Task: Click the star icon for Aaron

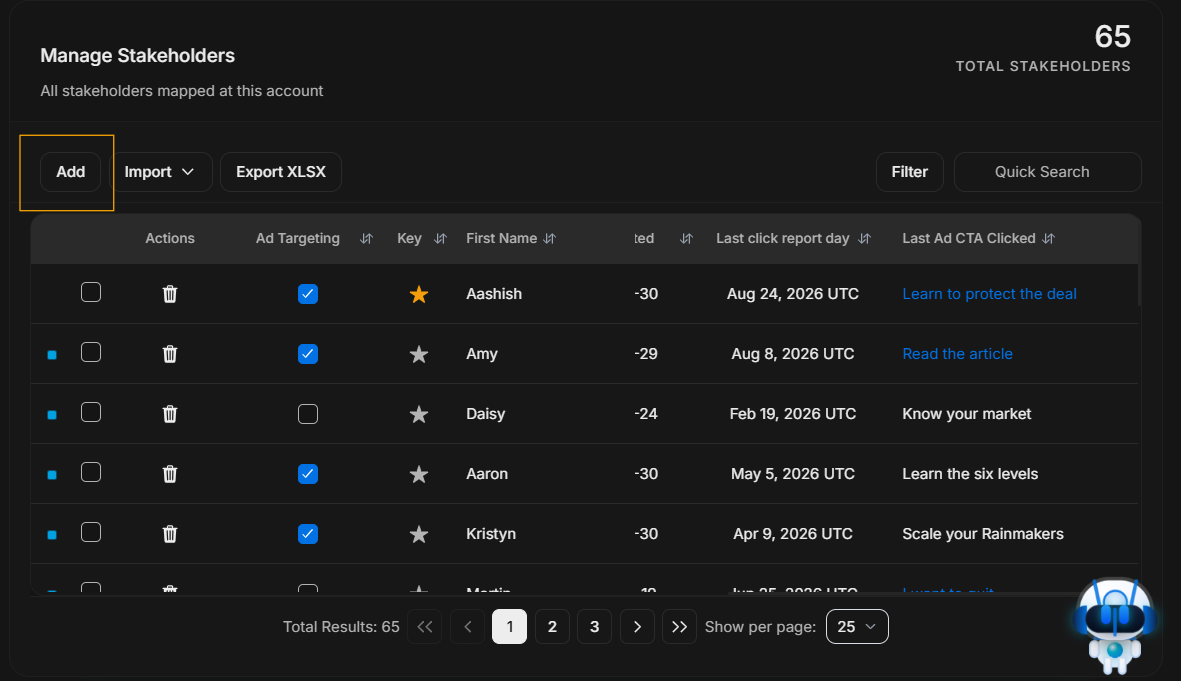Action: (419, 474)
